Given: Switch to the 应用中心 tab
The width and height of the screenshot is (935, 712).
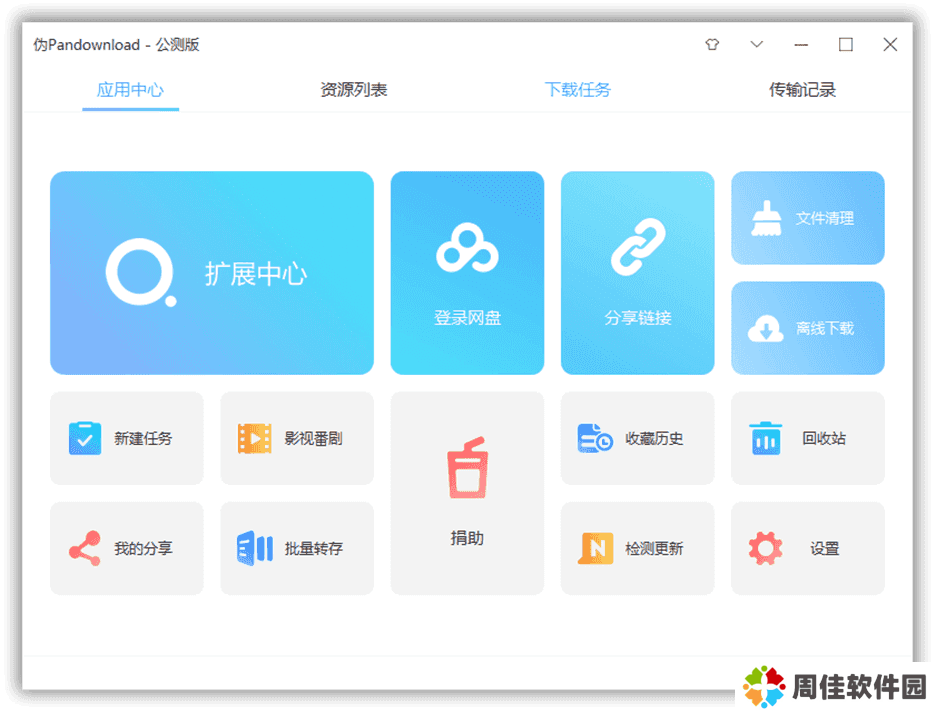Looking at the screenshot, I should point(130,90).
